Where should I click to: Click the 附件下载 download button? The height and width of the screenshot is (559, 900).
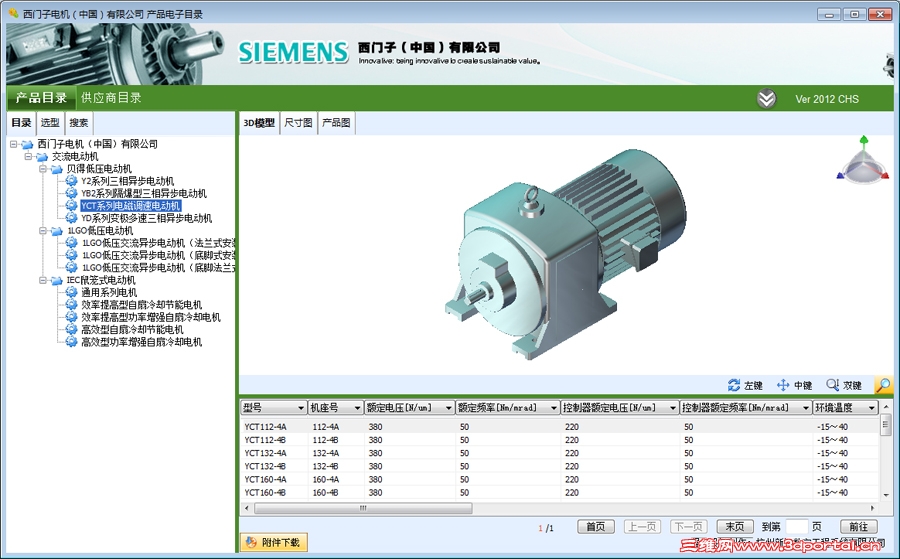(x=274, y=542)
